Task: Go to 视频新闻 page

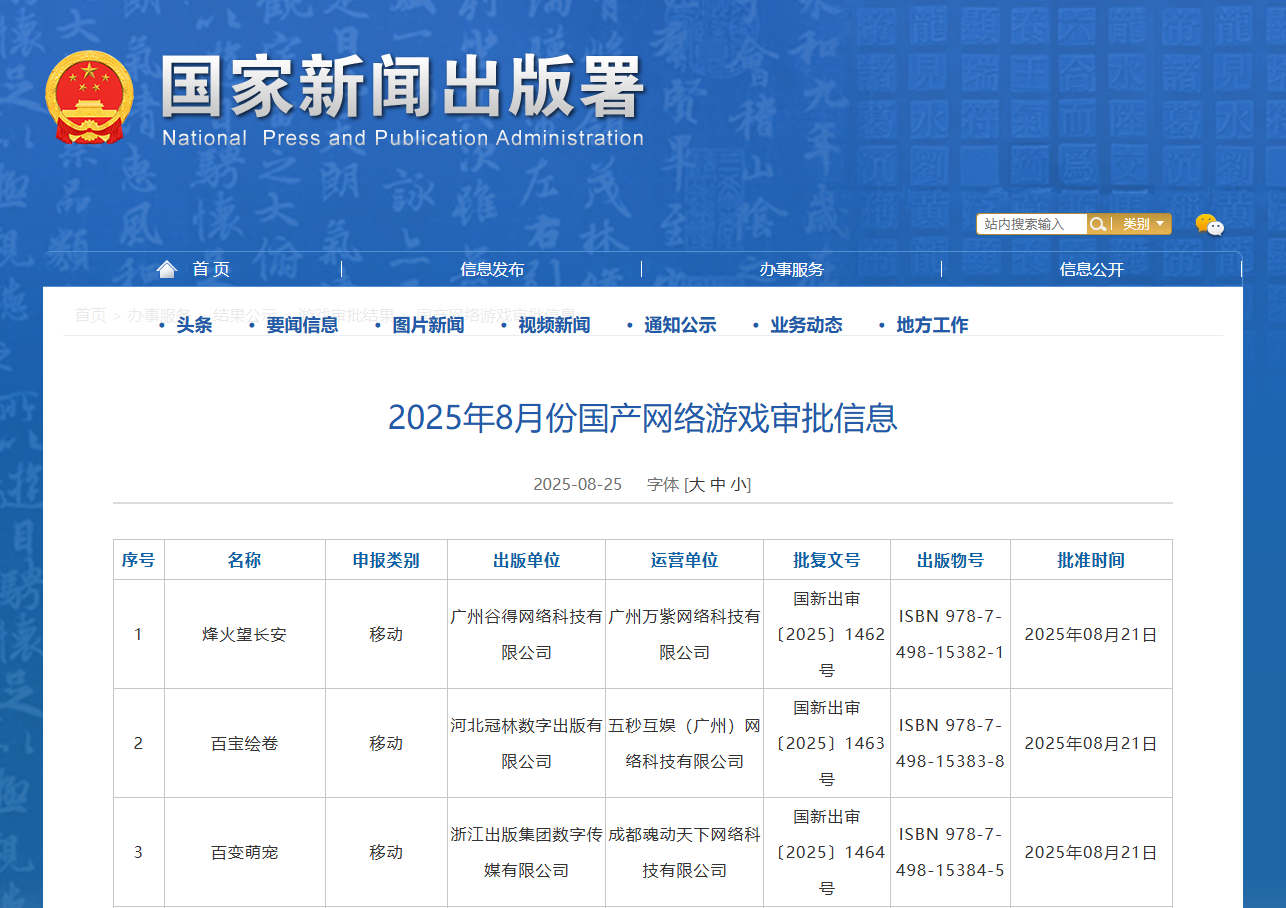Action: (554, 325)
